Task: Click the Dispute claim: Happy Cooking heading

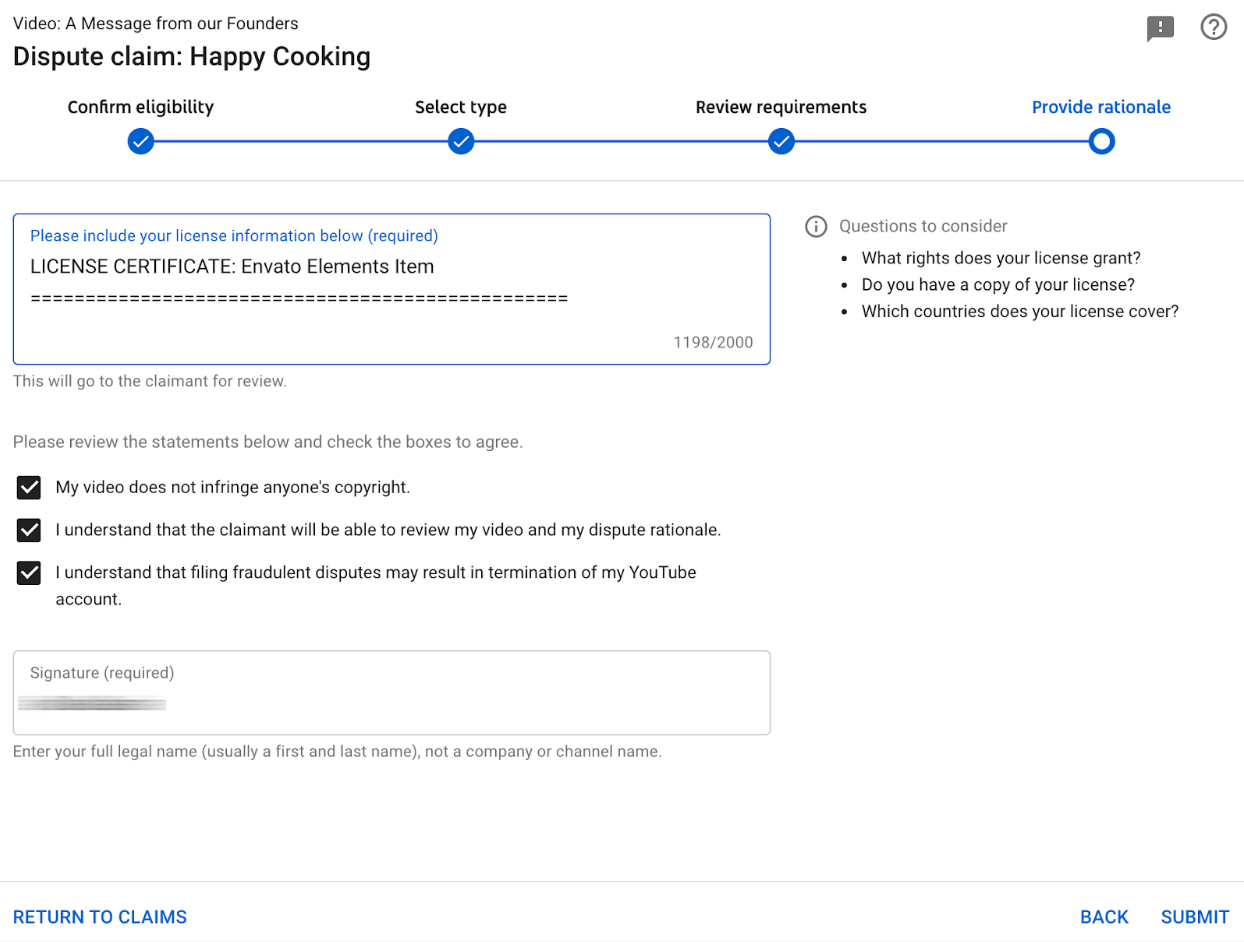Action: (x=192, y=57)
